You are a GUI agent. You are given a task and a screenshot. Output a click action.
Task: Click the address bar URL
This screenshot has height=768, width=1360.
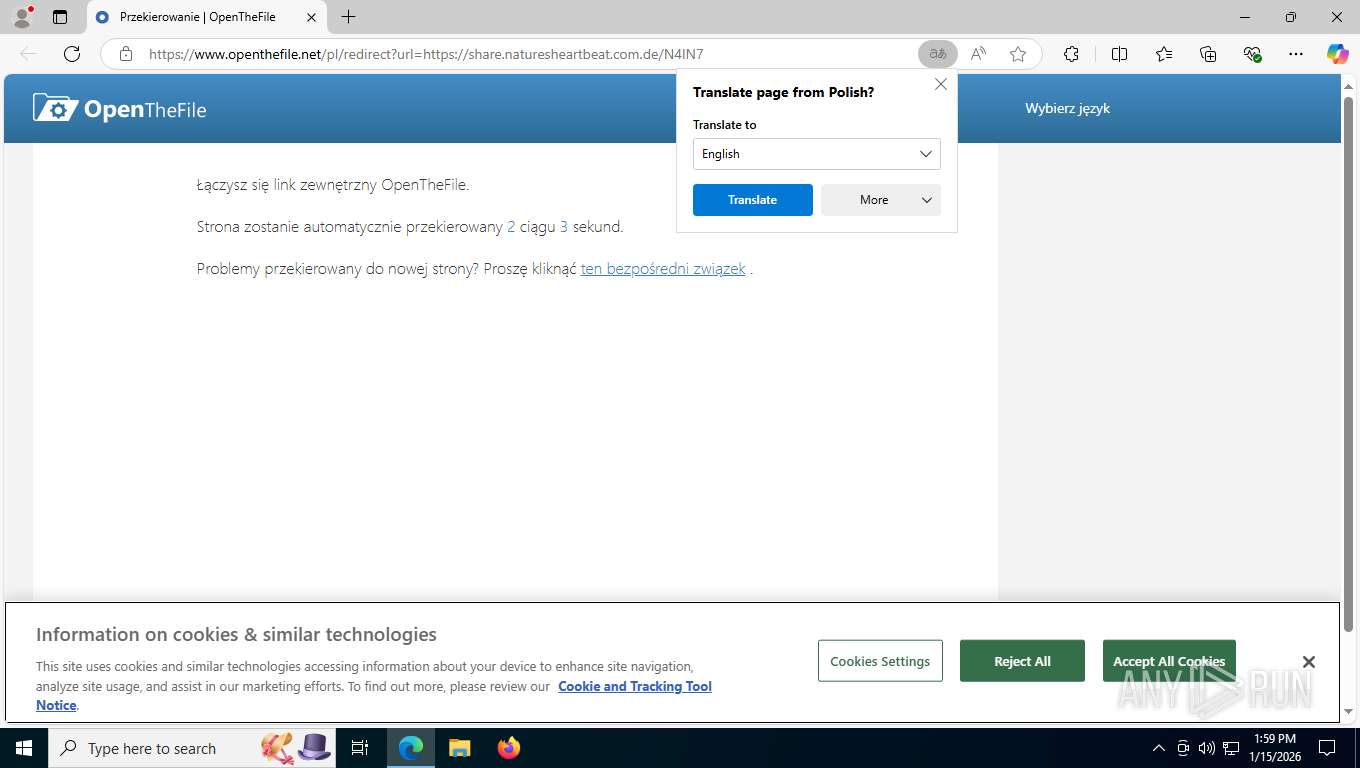click(x=425, y=54)
